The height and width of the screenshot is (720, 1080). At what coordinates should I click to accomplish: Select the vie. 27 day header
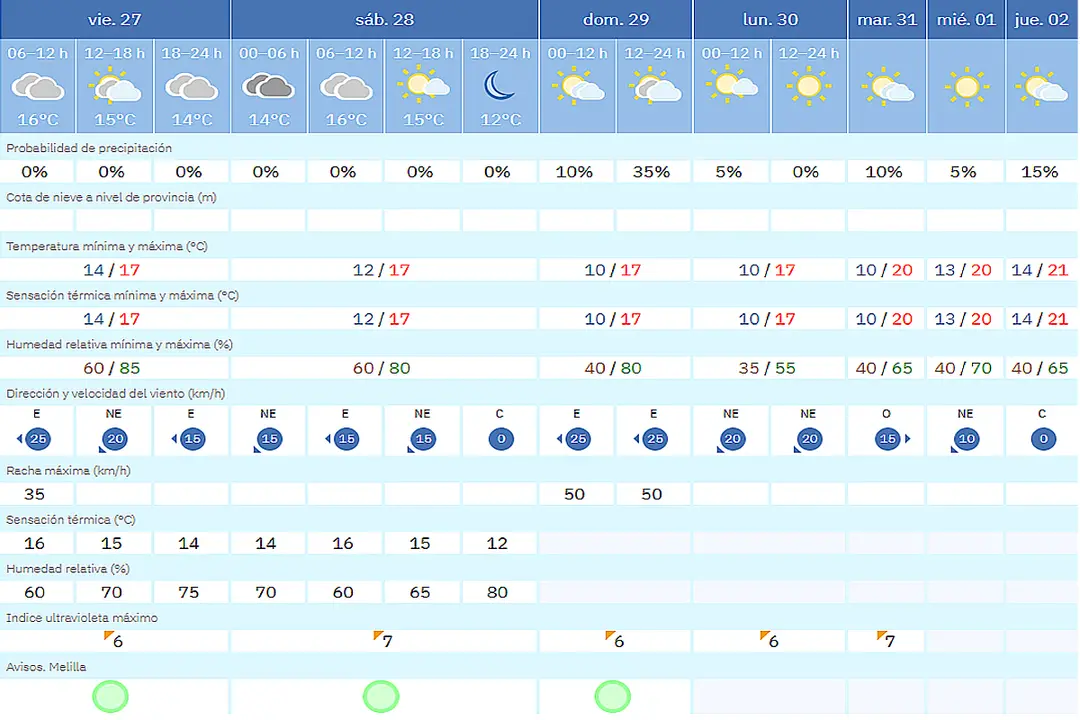(x=114, y=19)
